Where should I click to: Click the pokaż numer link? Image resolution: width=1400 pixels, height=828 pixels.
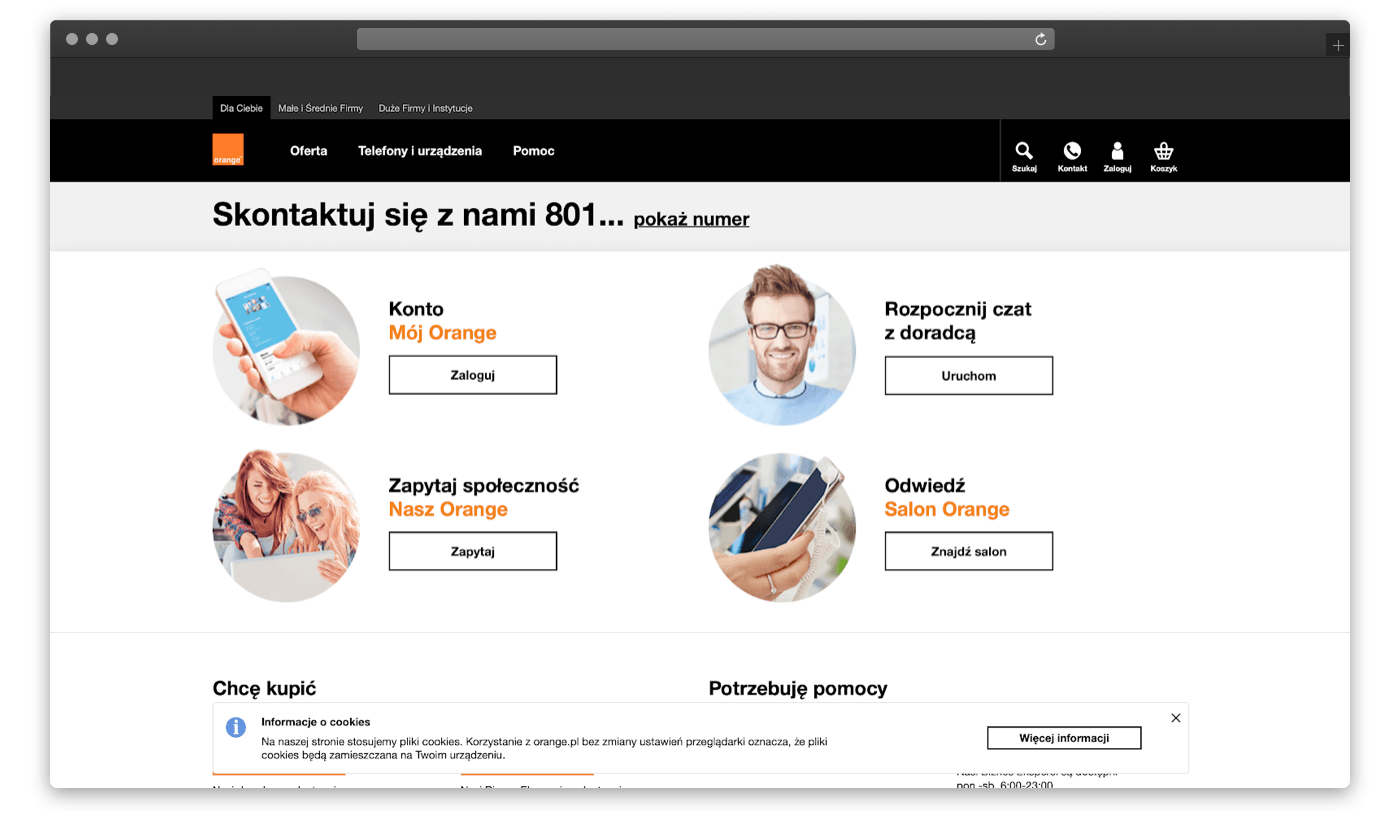(x=691, y=219)
